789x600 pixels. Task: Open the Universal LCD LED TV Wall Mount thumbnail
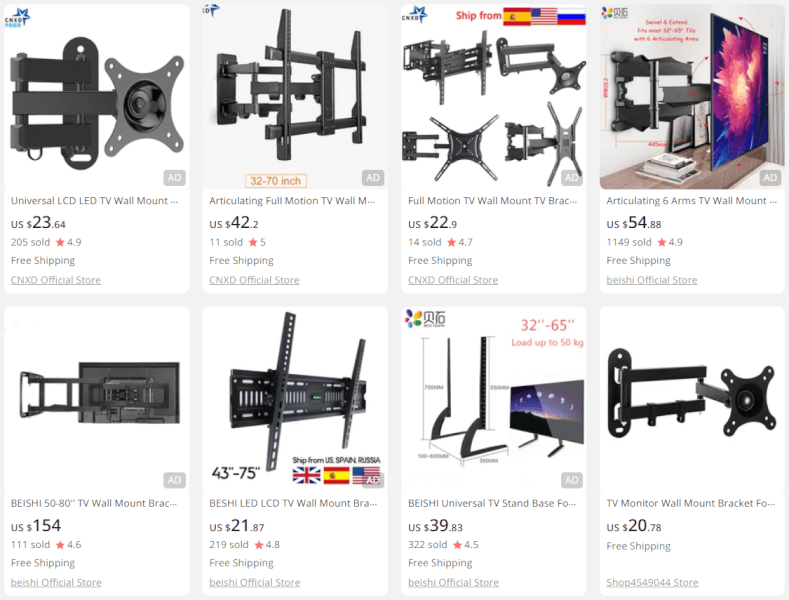(x=97, y=97)
